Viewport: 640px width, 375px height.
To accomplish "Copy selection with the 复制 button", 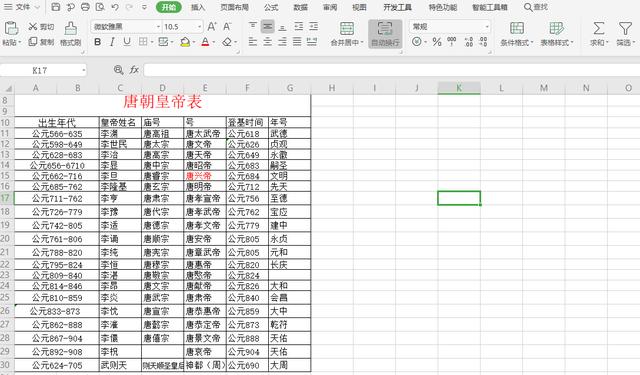I will click(x=41, y=42).
